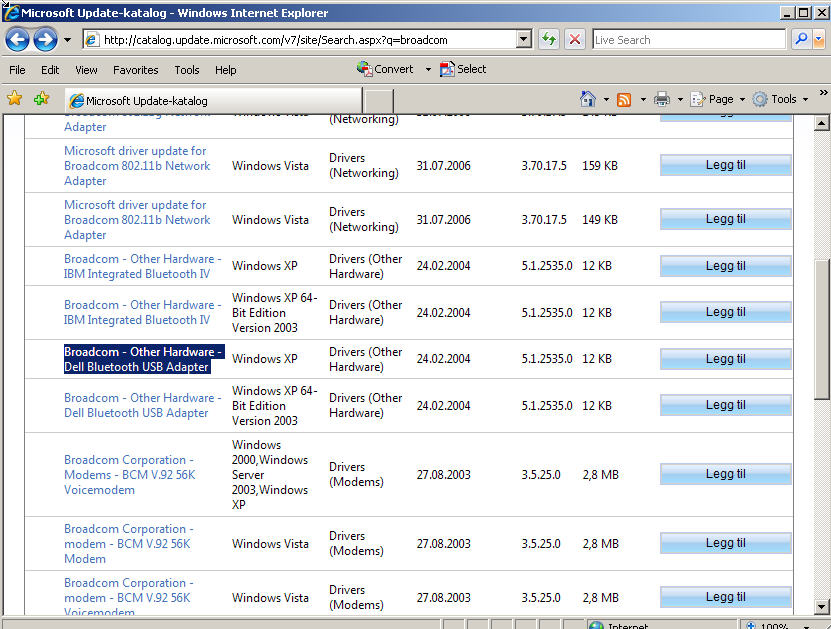The image size is (831, 629).
Task: Click the magnifier Search icon
Action: [801, 40]
